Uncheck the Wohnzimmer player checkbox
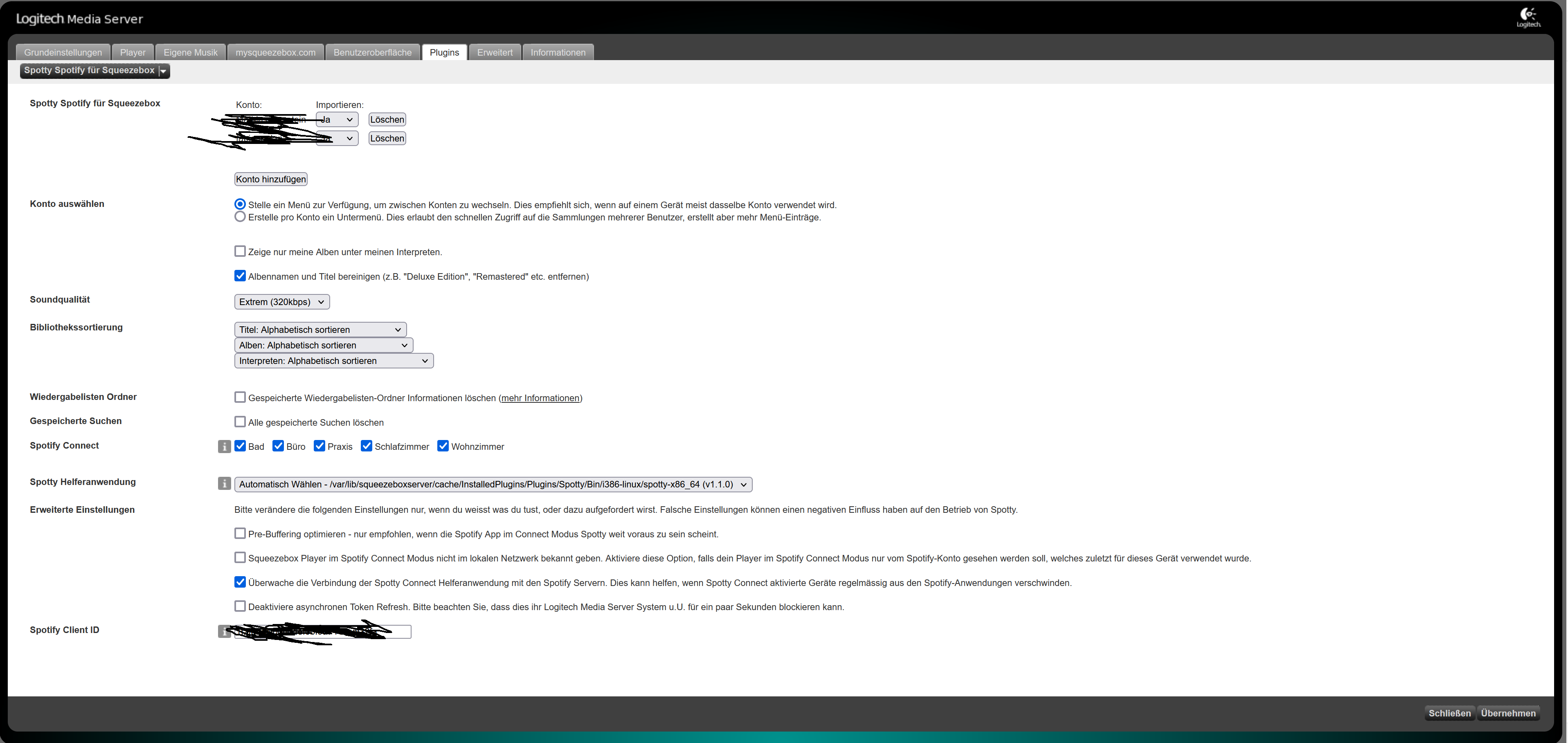 (443, 446)
